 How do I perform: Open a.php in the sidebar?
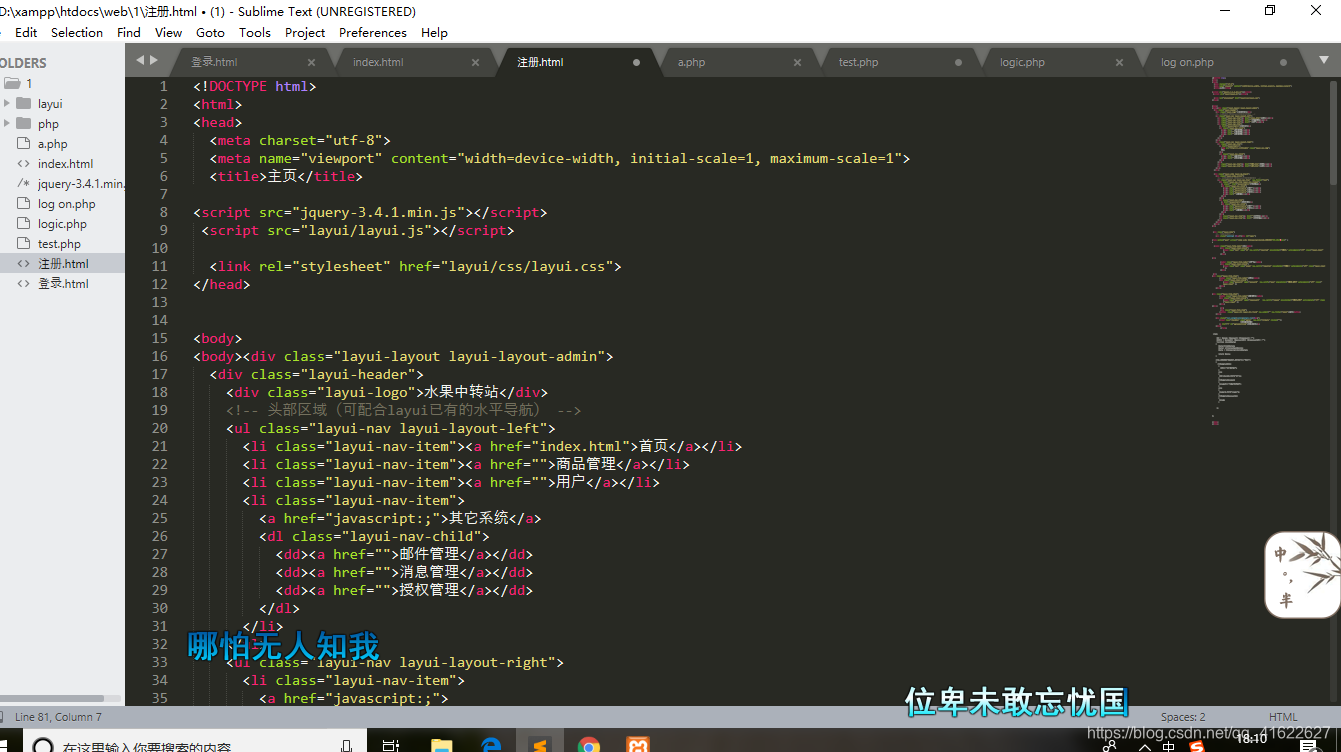point(53,144)
